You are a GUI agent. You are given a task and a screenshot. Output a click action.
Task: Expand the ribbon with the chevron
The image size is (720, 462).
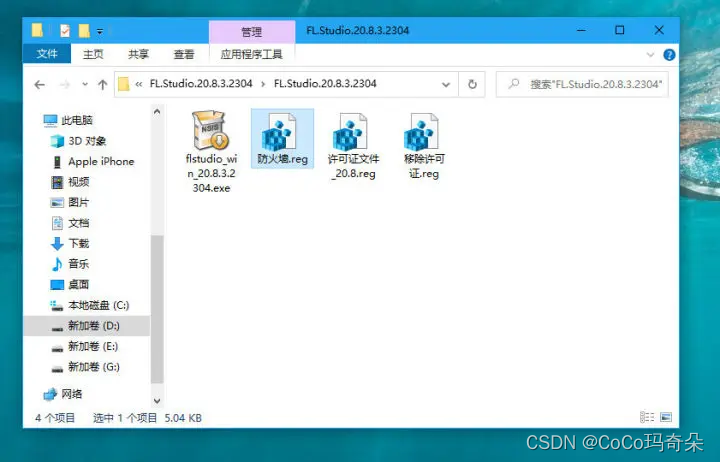click(x=650, y=55)
